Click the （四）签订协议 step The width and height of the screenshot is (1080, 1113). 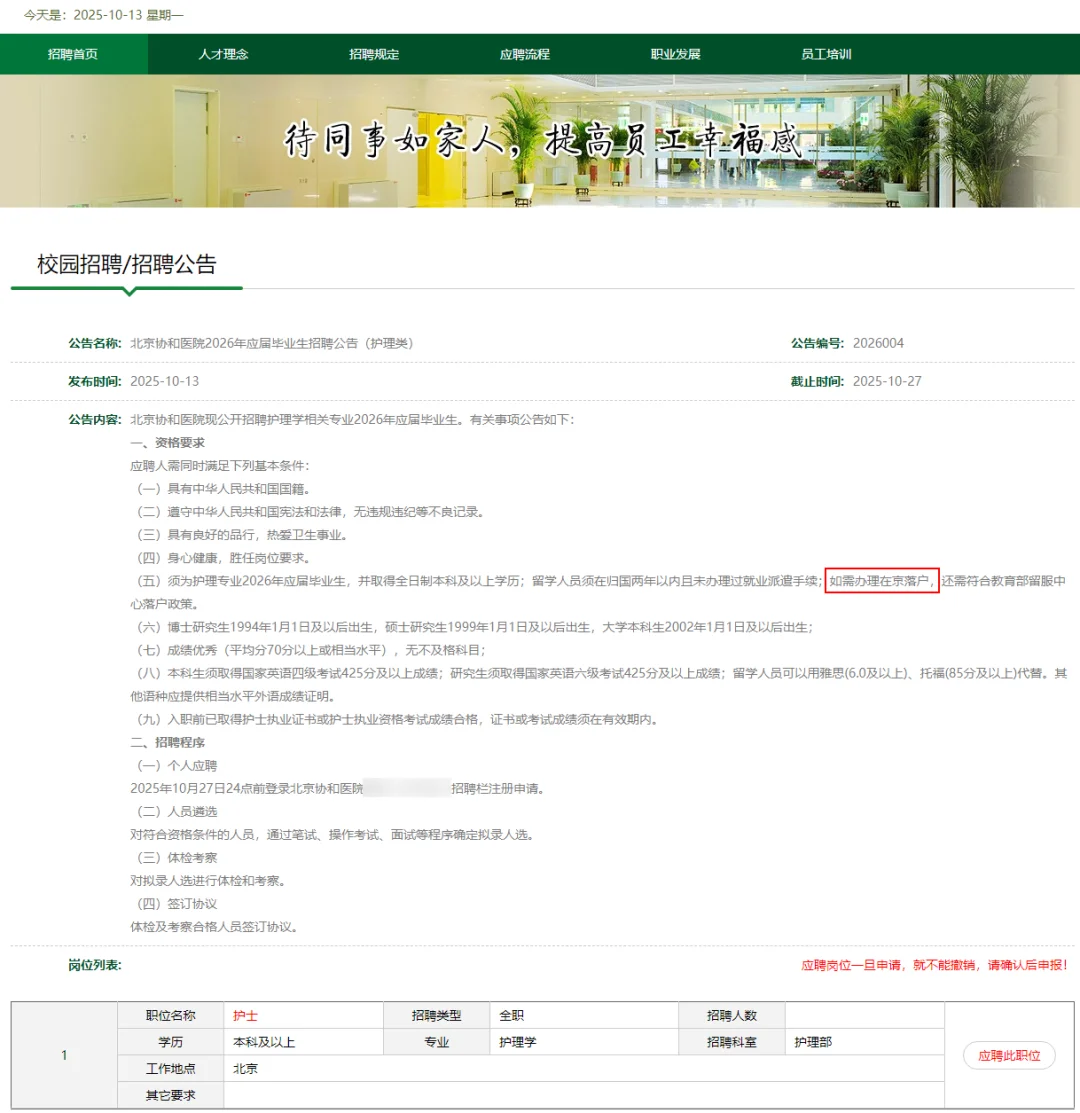point(177,904)
